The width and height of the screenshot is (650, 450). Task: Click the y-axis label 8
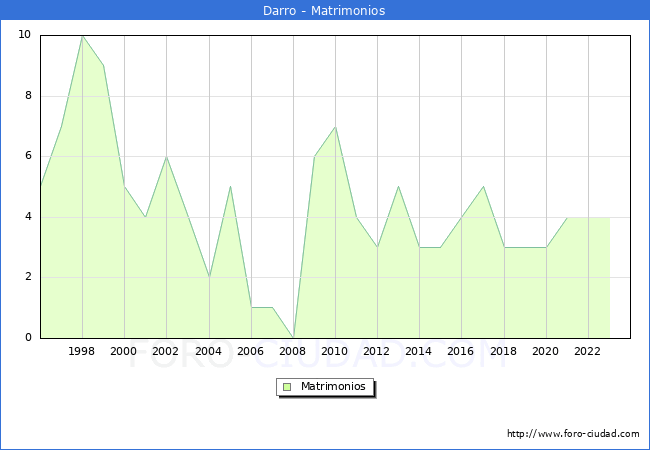[x=28, y=96]
